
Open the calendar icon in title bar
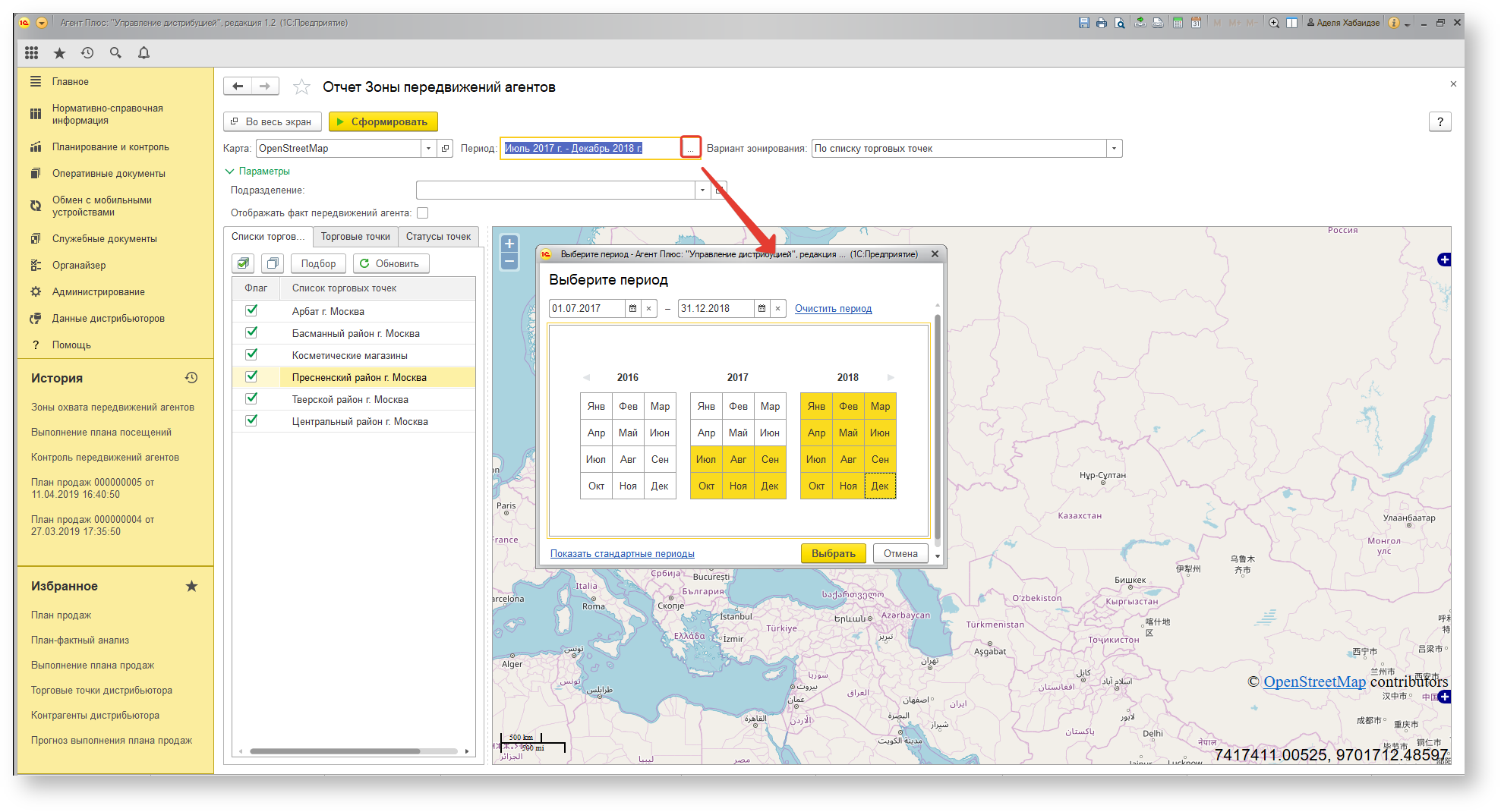coord(1196,23)
